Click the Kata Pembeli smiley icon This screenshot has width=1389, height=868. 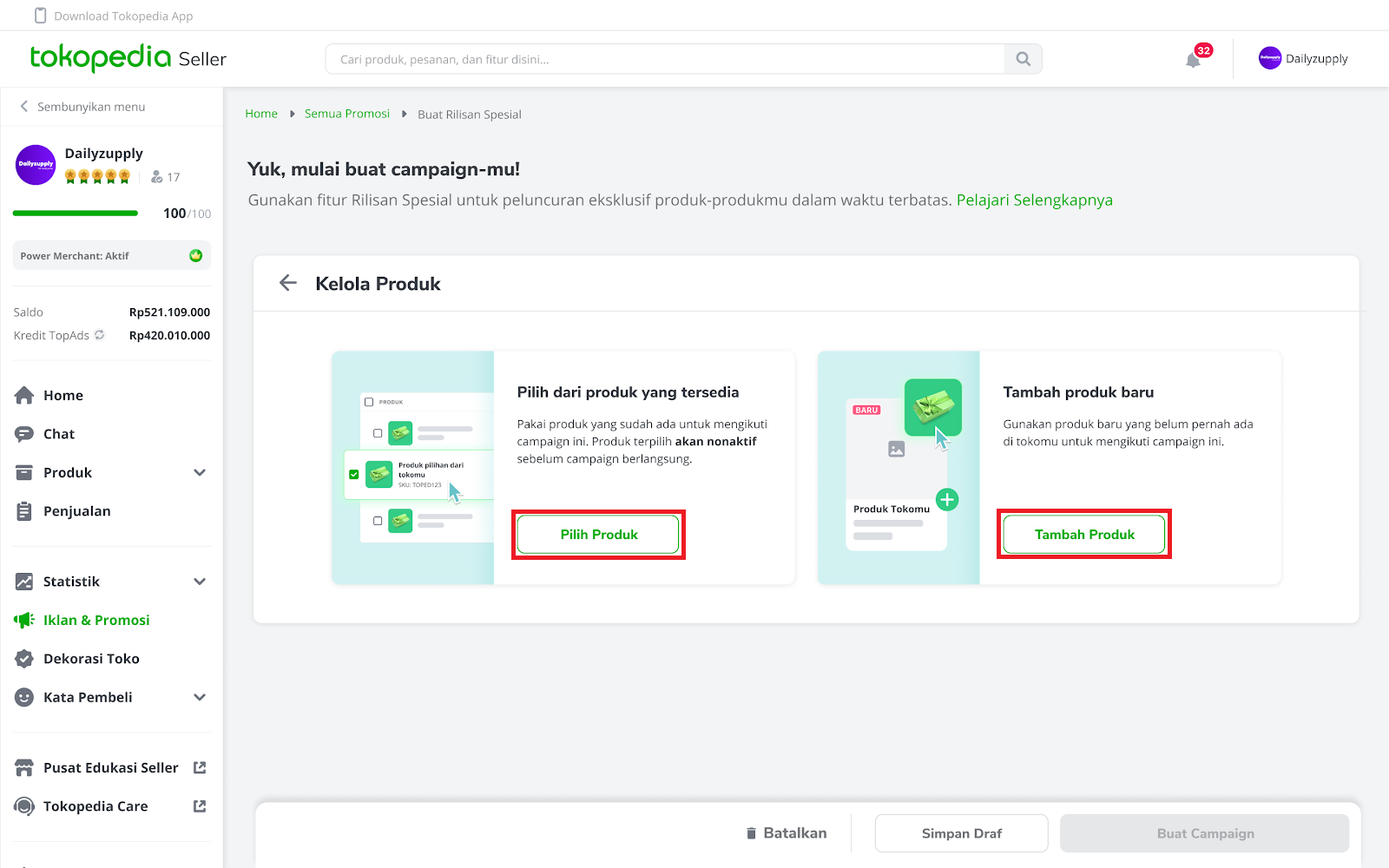tap(24, 697)
